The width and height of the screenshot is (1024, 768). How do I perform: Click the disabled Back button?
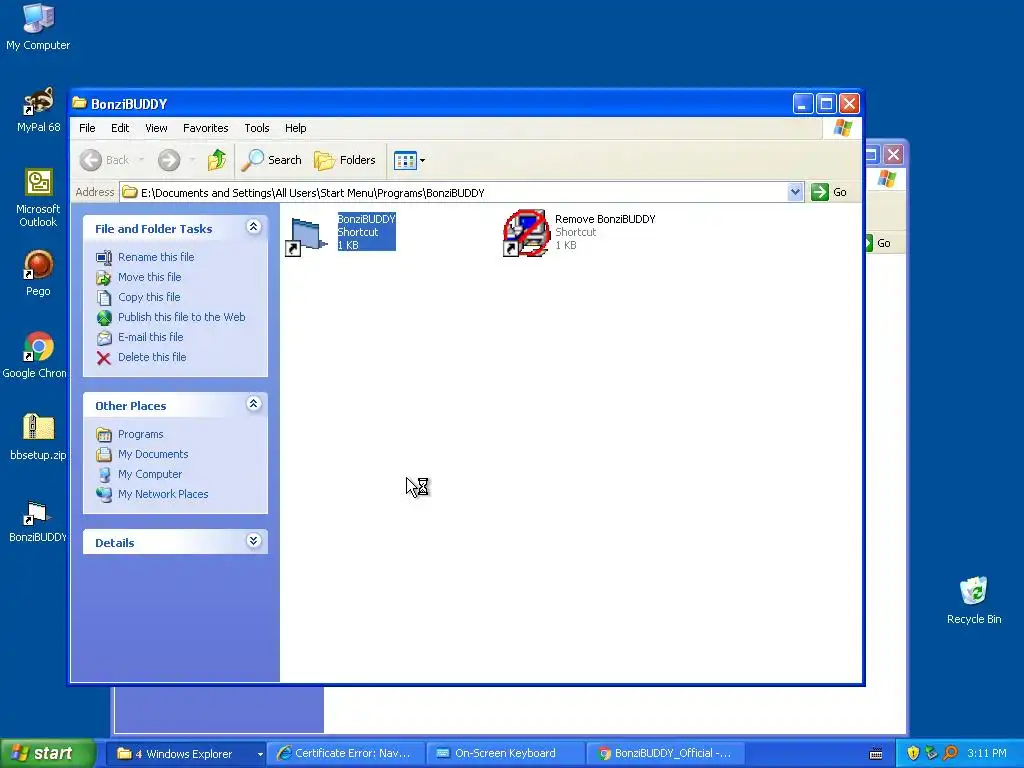tap(106, 160)
